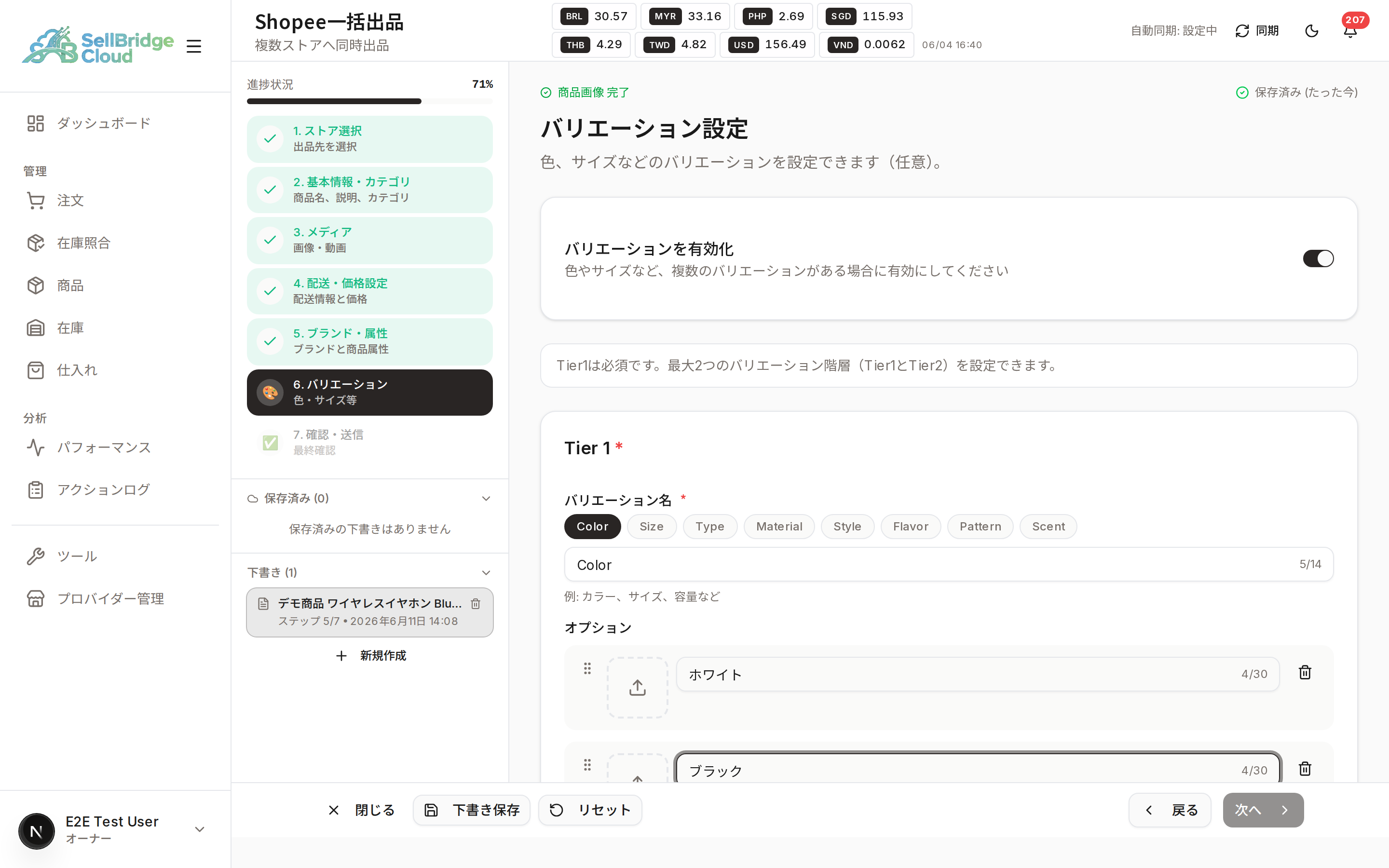Select step 6 バリエーション

point(369,392)
